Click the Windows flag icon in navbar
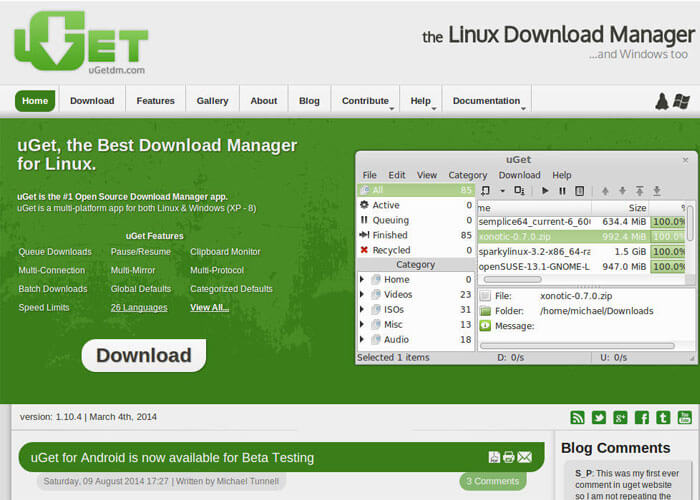The width and height of the screenshot is (700, 500). (x=681, y=101)
